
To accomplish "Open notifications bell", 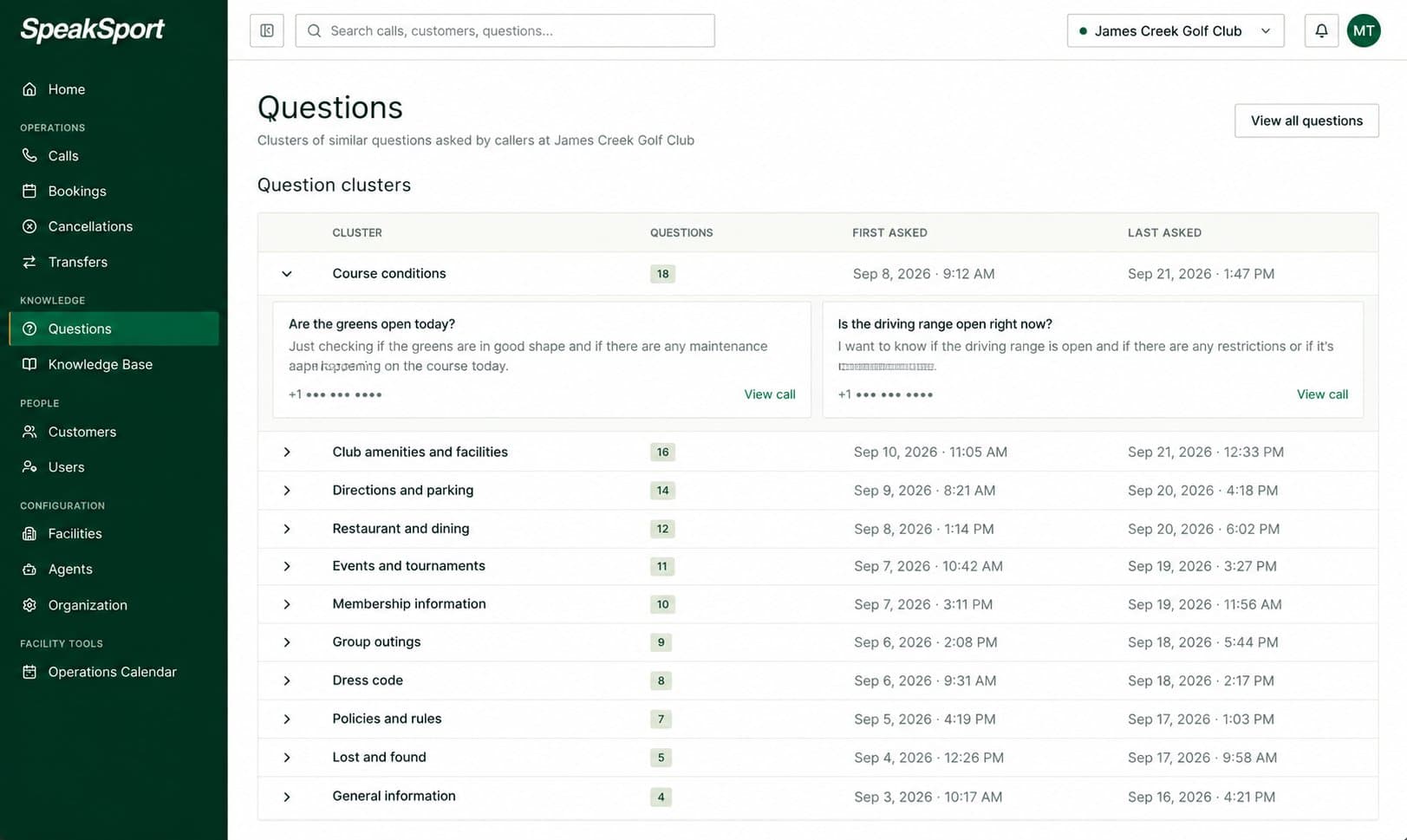I will click(1321, 30).
